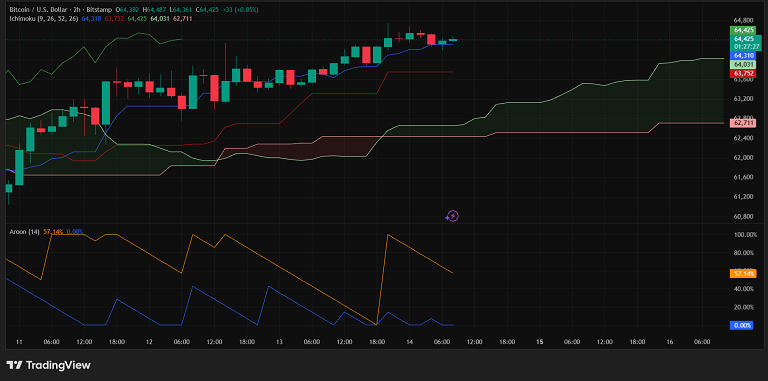Click date label 14 on time axis
768x381 pixels.
coord(409,342)
